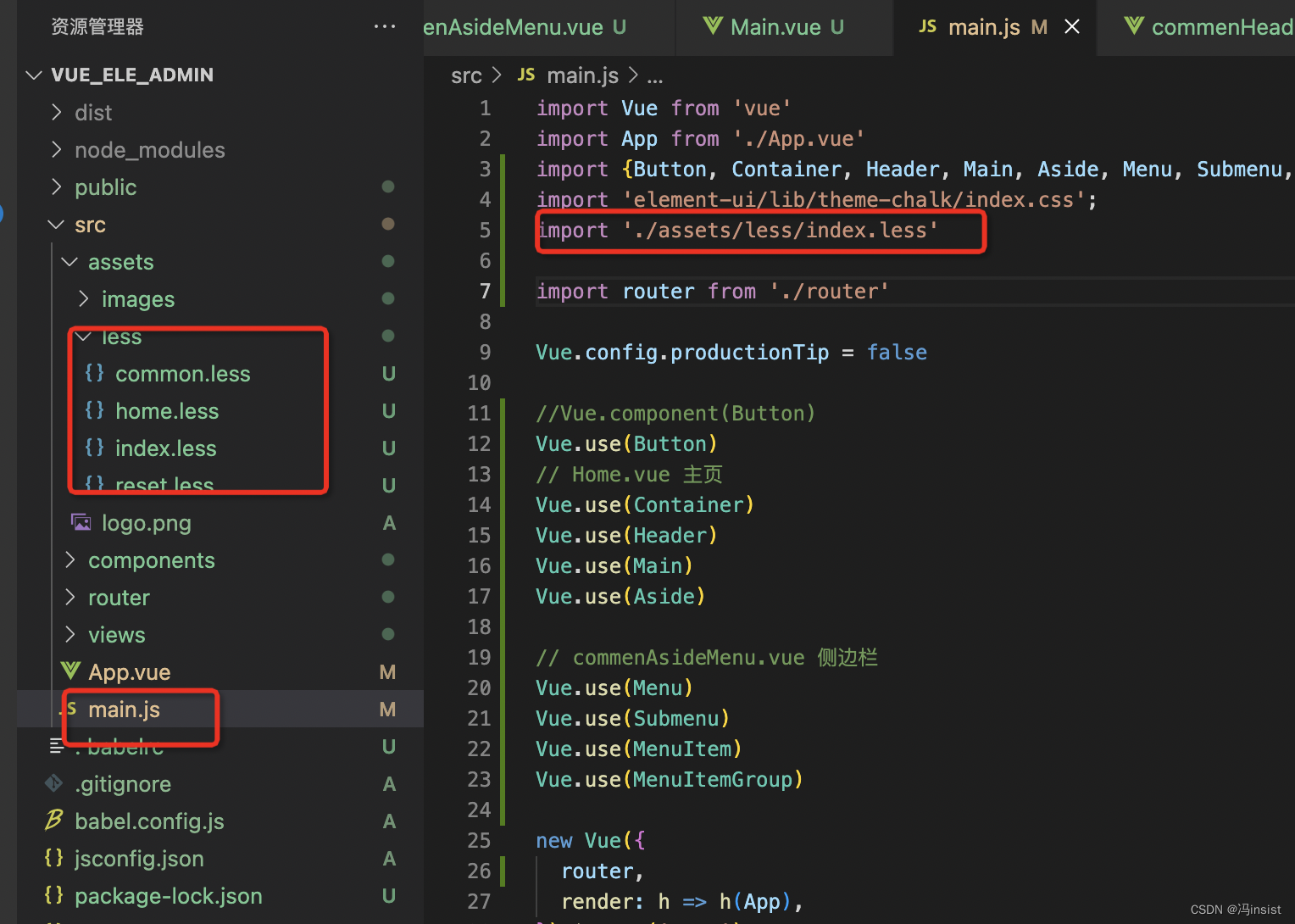Select home.less in the explorer tree
The image size is (1295, 924).
pos(167,410)
